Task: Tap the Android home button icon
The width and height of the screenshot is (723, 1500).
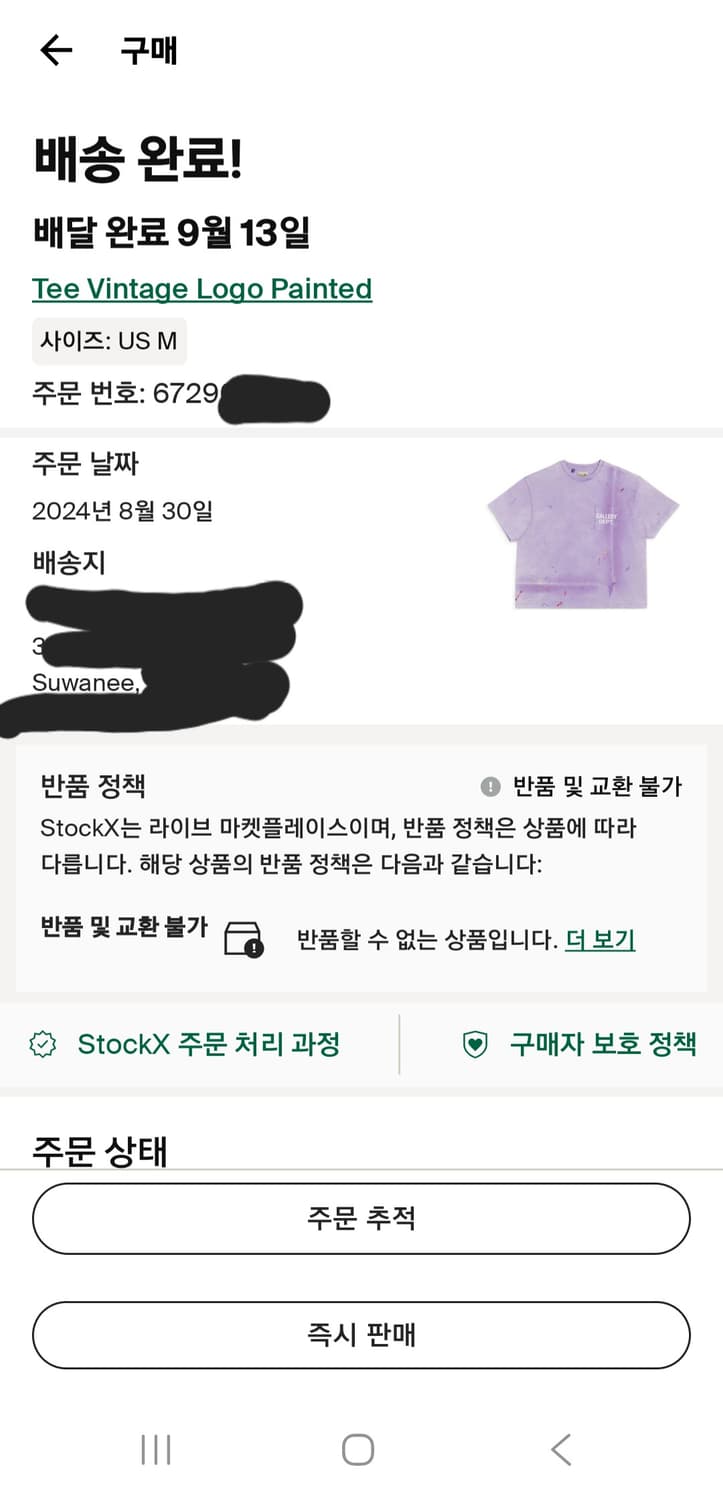Action: 358,1449
